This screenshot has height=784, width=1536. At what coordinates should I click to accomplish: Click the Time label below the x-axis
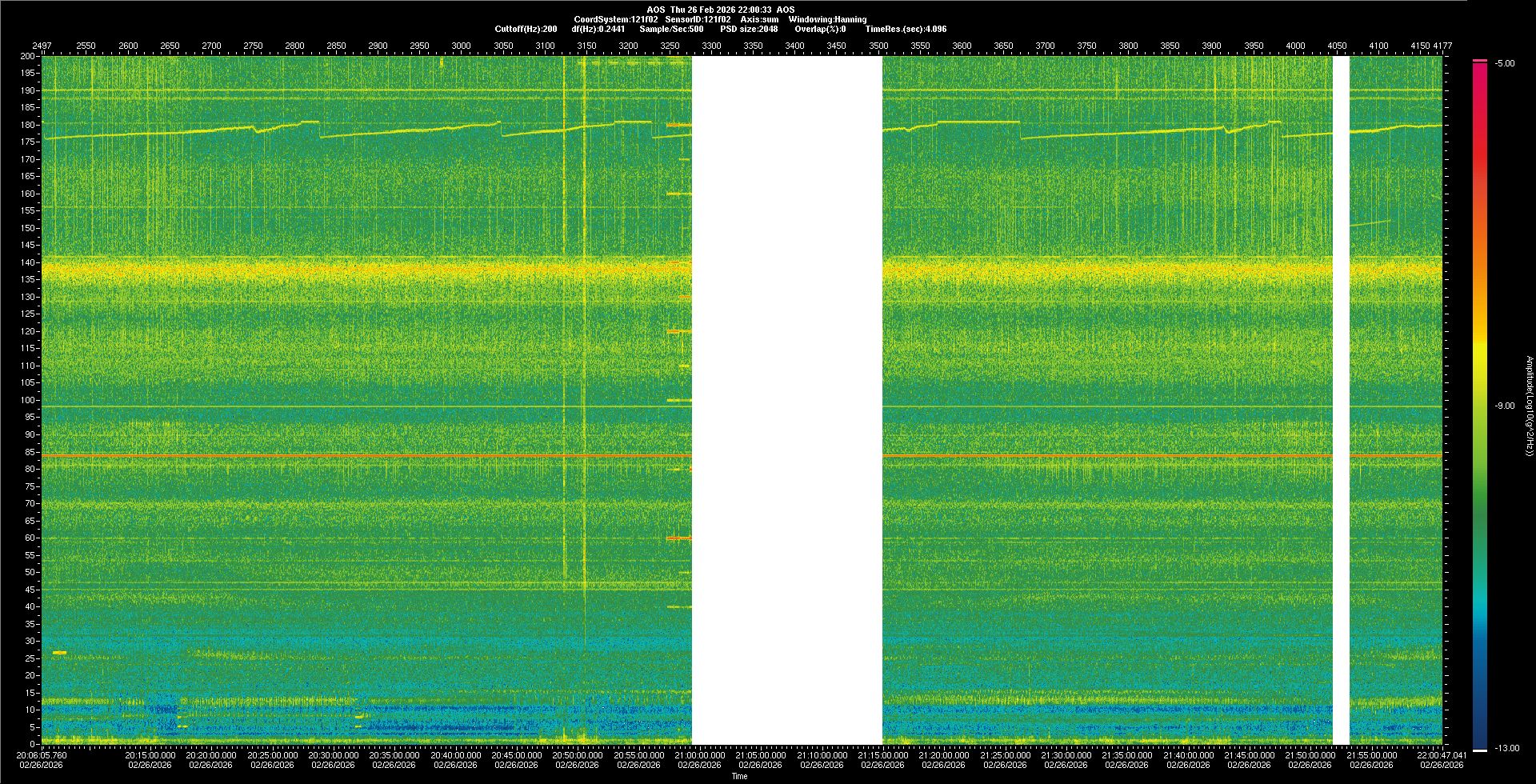coord(739,776)
